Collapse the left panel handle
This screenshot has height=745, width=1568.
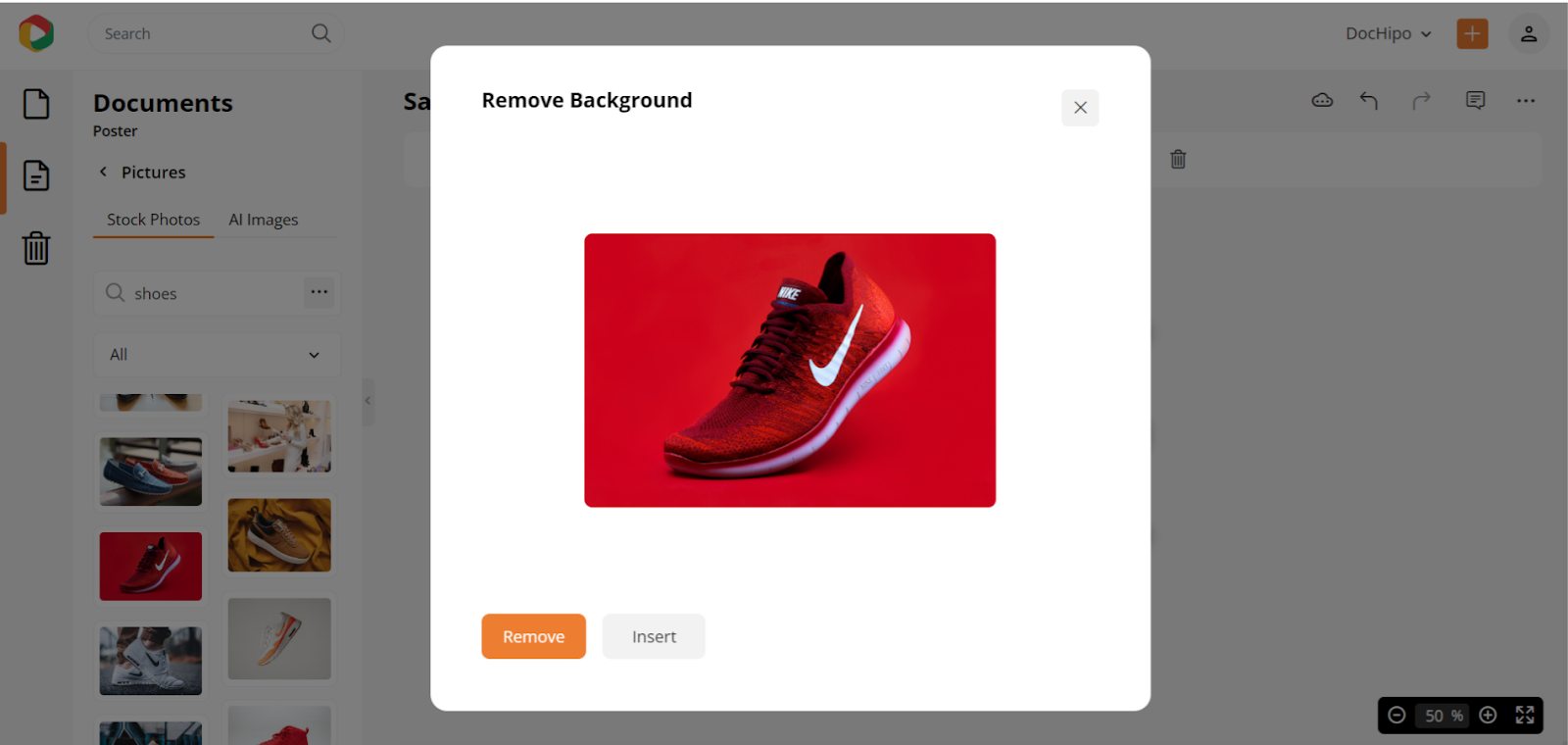pyautogui.click(x=368, y=401)
